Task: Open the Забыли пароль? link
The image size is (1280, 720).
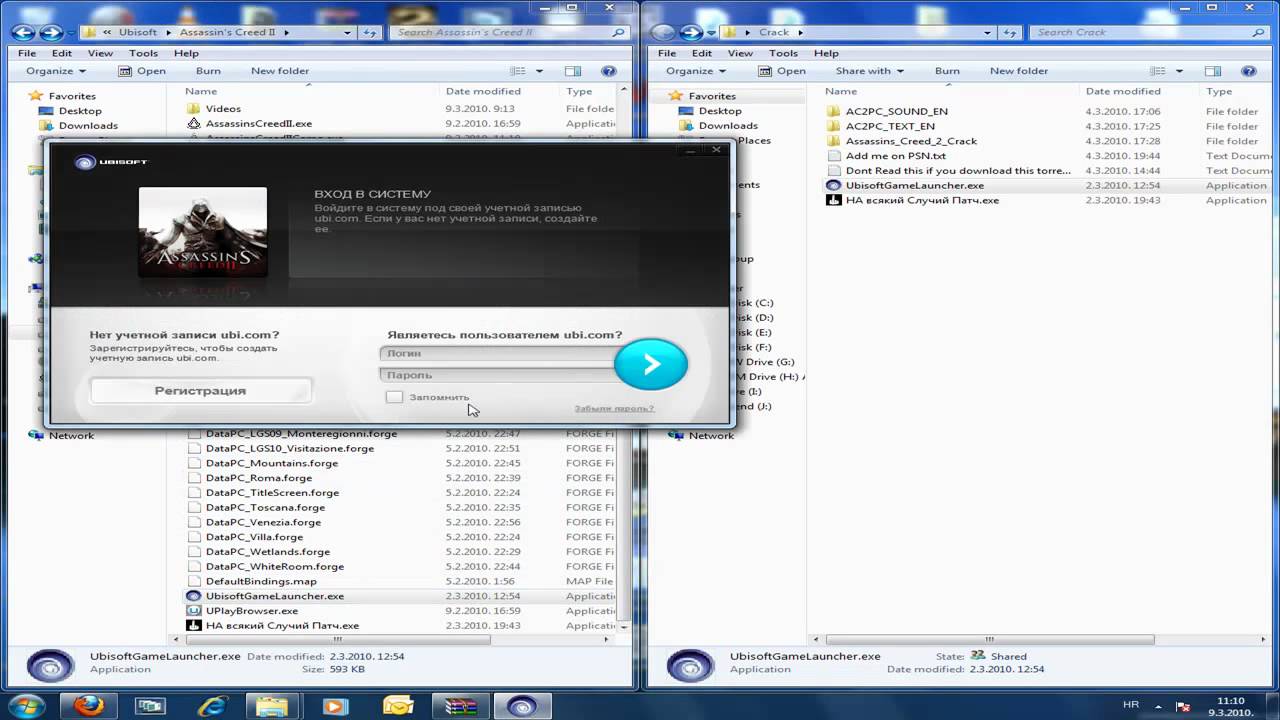Action: click(x=614, y=408)
